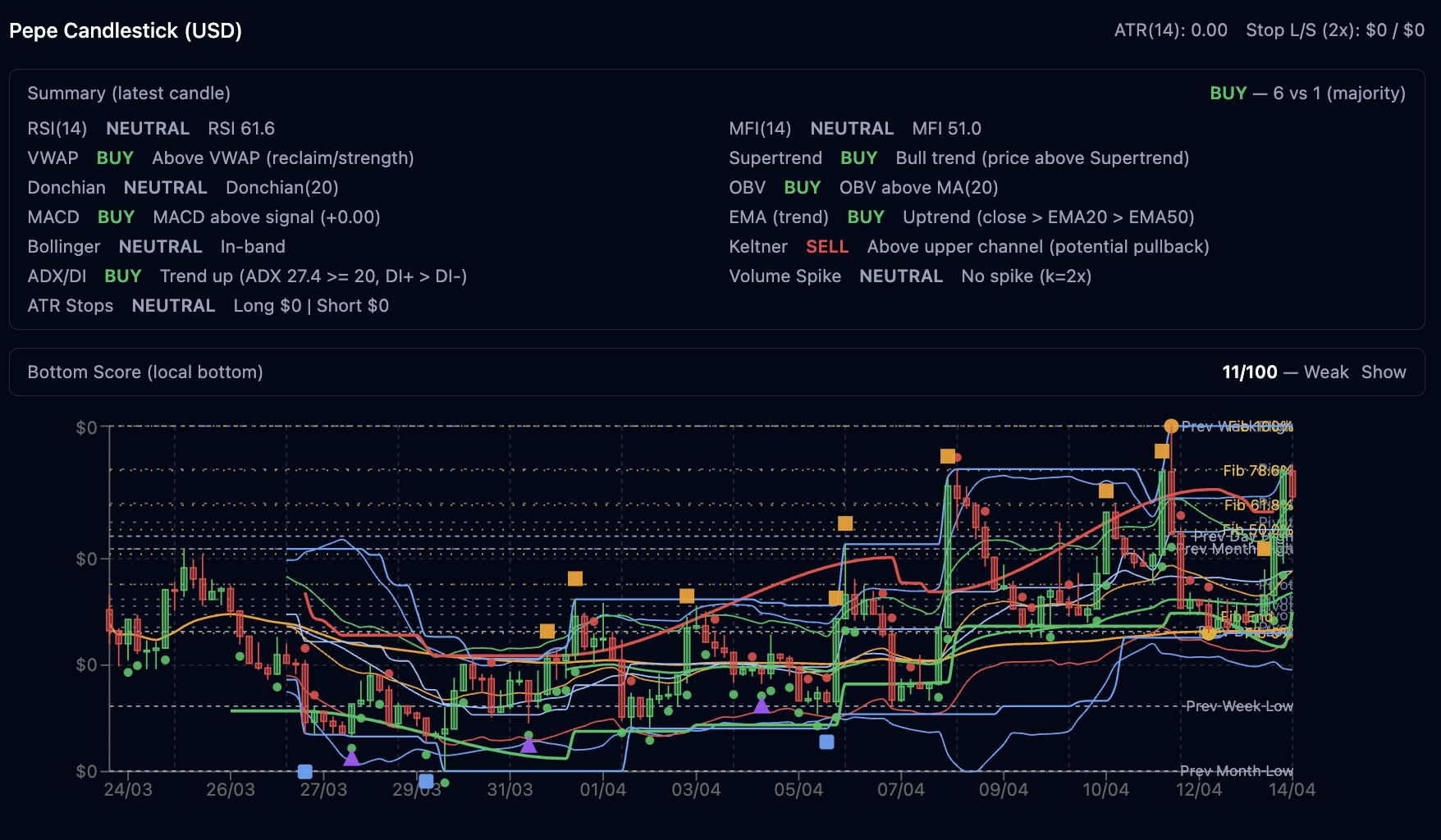This screenshot has height=840, width=1441.
Task: Click the ADX/DI BUY signal label
Action: (122, 276)
